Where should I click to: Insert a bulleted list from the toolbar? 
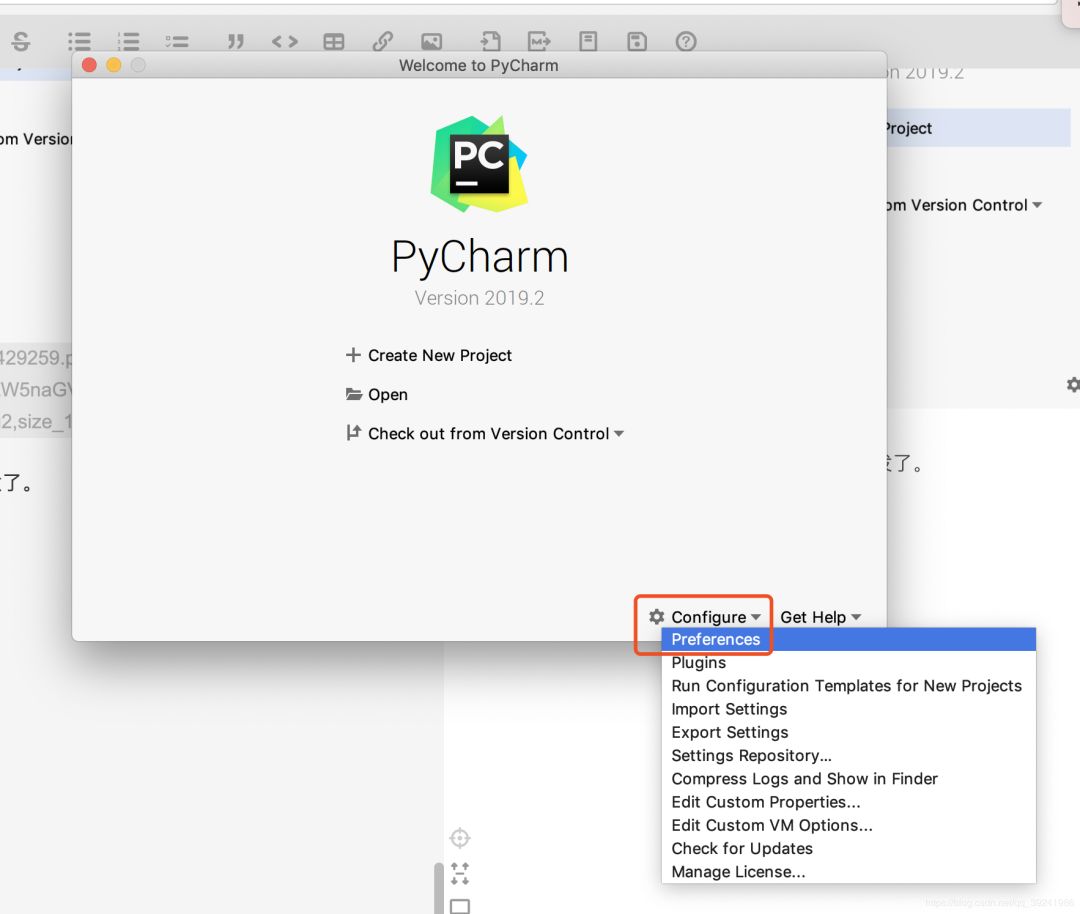coord(79,41)
